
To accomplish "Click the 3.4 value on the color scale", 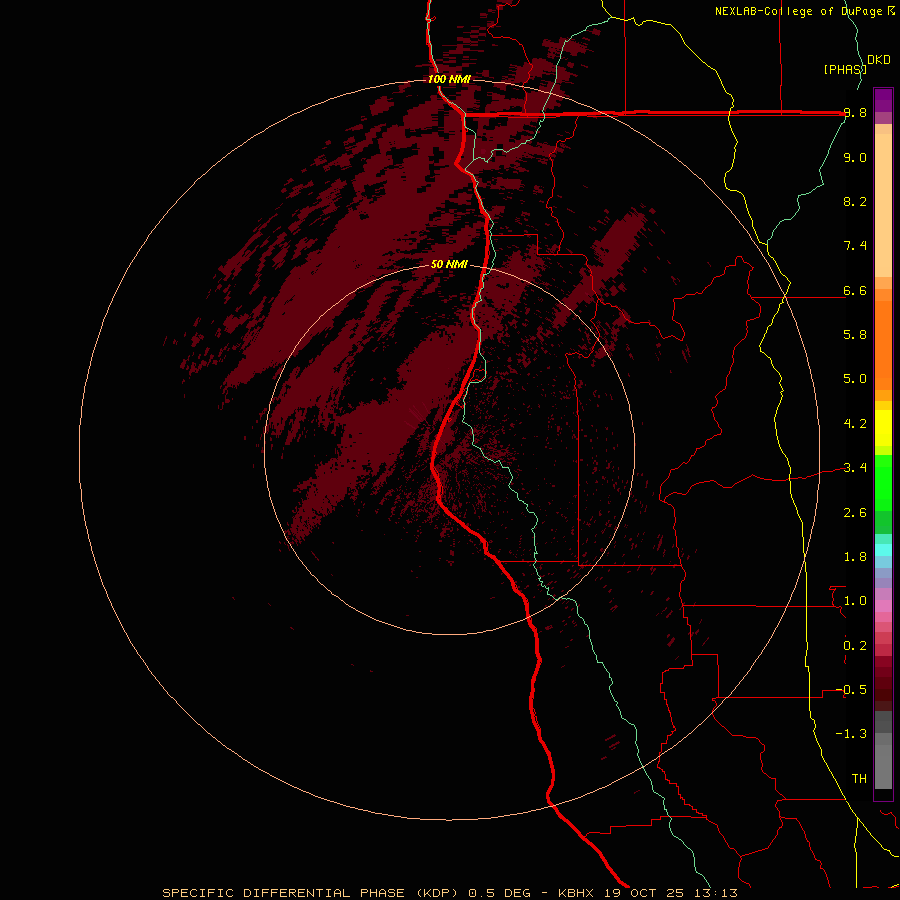I will click(x=855, y=468).
